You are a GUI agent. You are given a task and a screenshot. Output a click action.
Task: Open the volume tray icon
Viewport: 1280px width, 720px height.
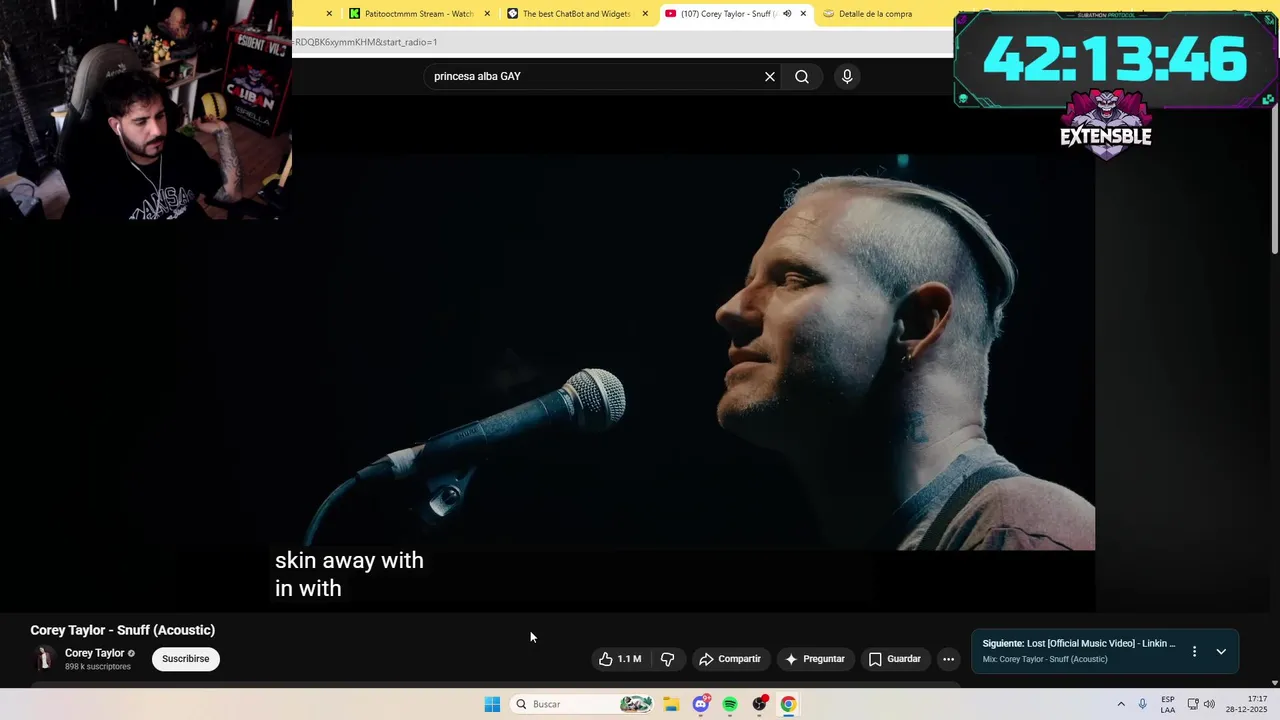coord(1209,704)
